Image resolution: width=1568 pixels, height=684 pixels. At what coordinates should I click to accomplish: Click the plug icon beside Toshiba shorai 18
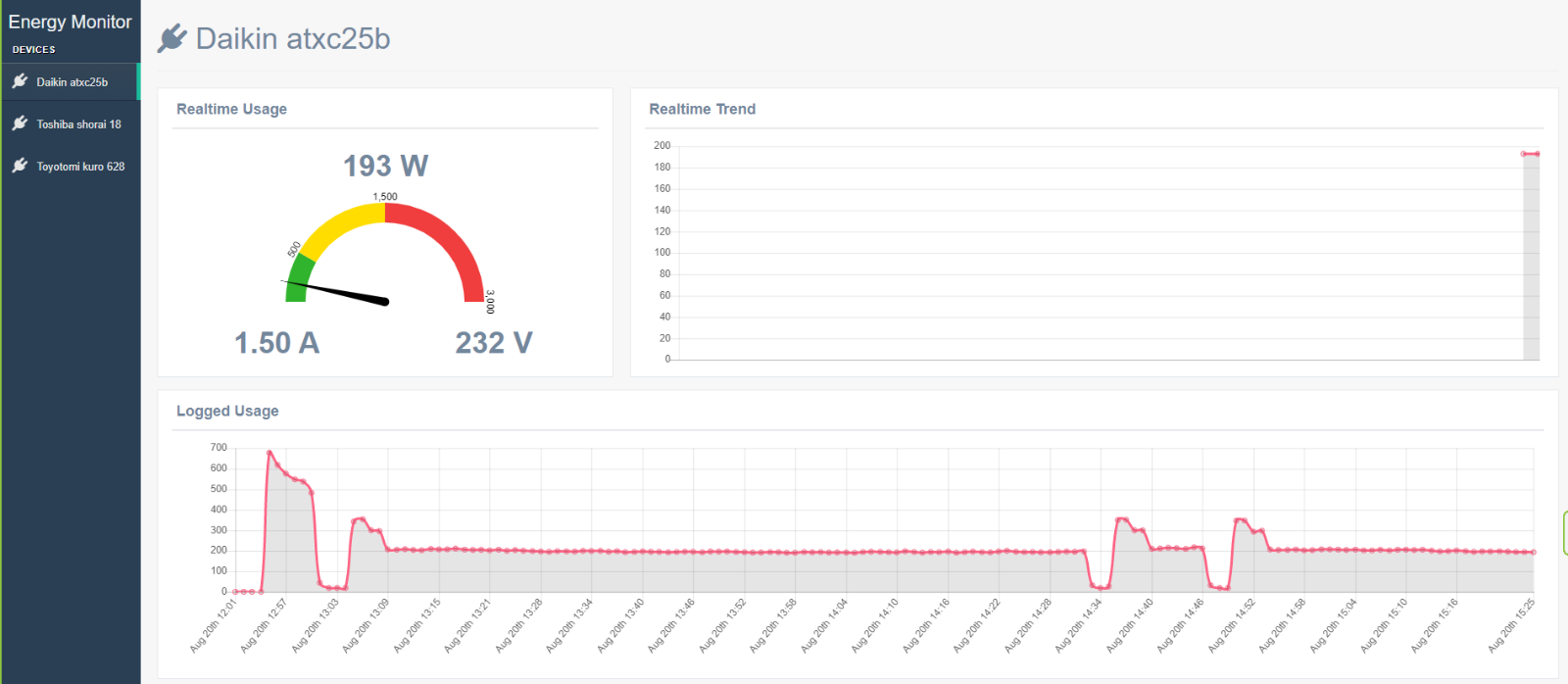[20, 123]
